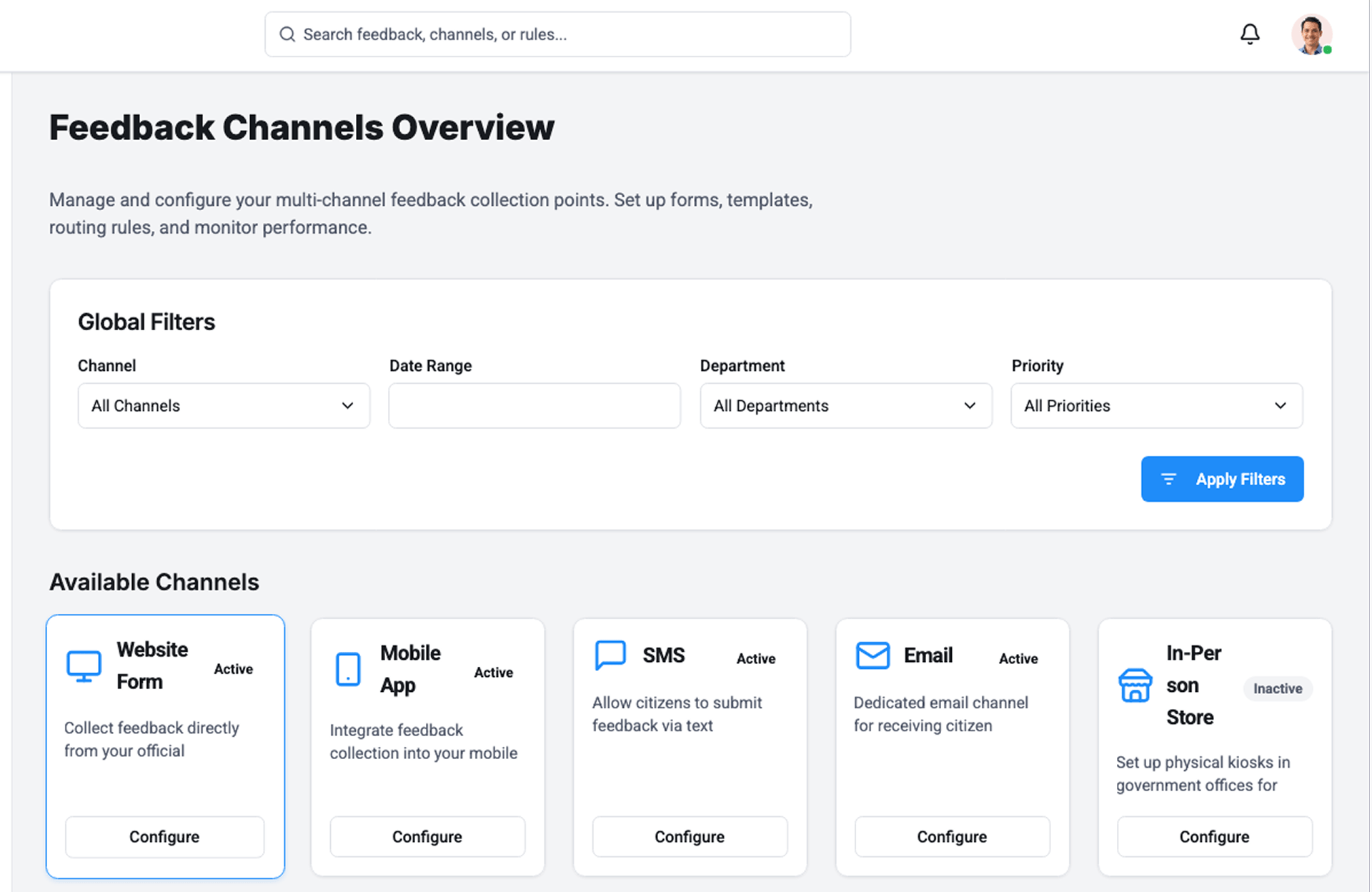1372x892 pixels.
Task: Click the Date Range input field
Action: 534,405
